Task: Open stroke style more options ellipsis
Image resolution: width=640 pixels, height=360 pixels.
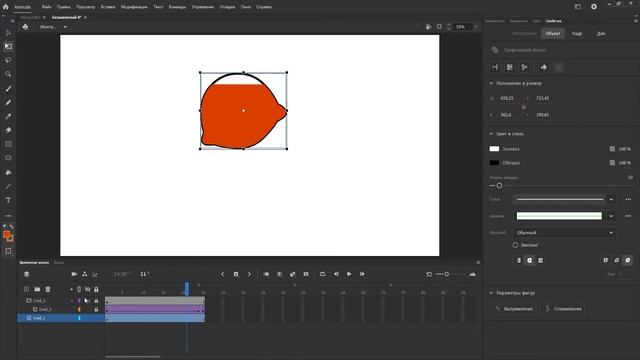Action: [x=628, y=200]
